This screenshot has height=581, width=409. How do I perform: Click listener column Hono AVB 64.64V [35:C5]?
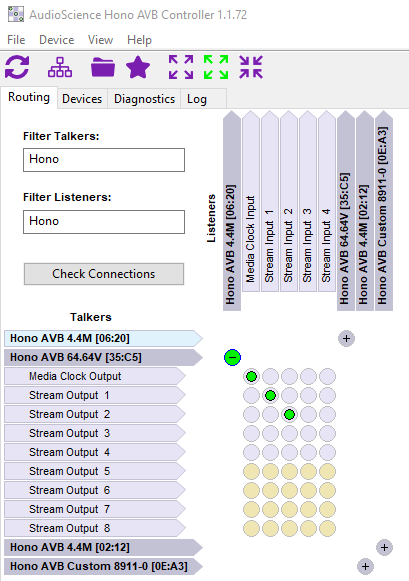(x=346, y=210)
